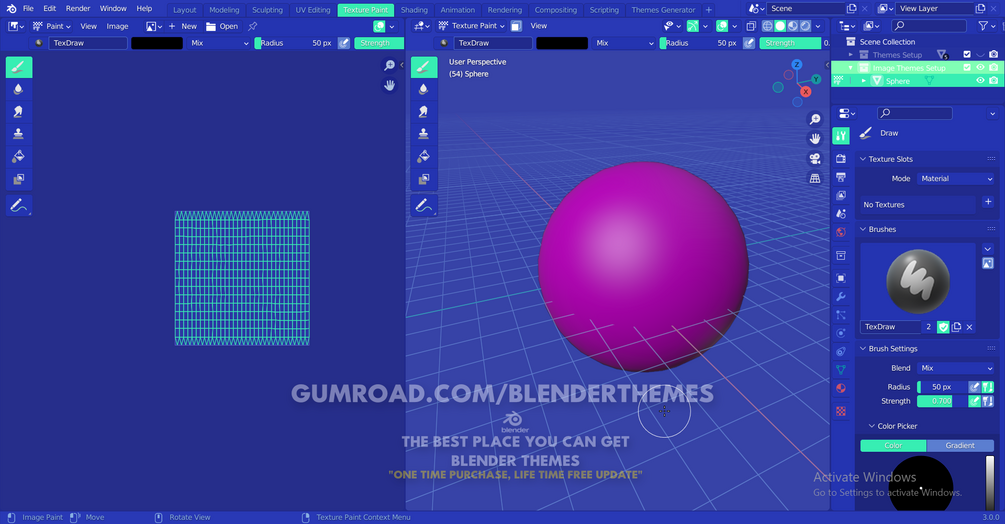Disable Sphere in renders camera icon

[993, 81]
